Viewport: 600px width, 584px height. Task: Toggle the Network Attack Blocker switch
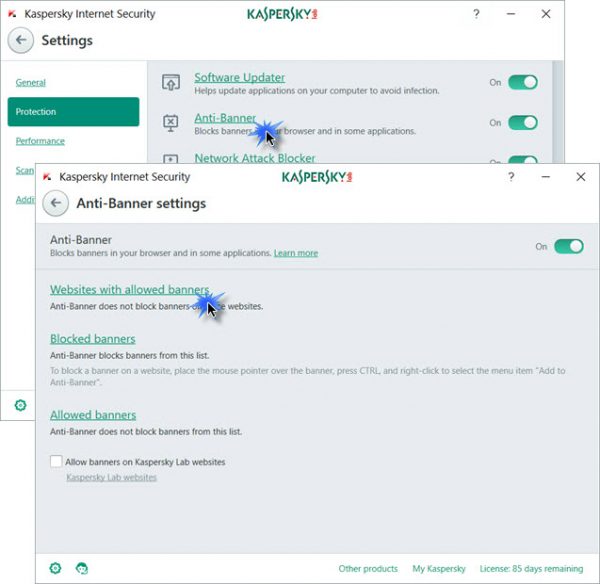(x=523, y=160)
